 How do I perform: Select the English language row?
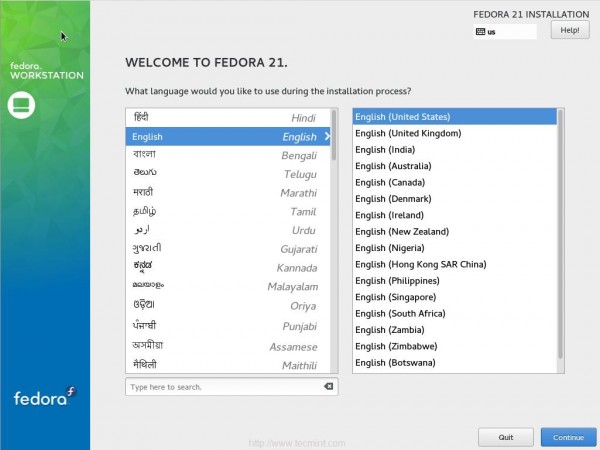tap(228, 136)
